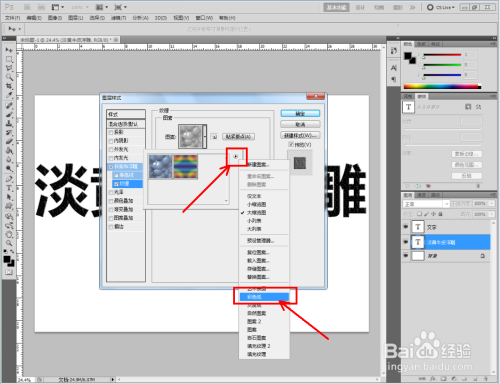This screenshot has height=384, width=500.
Task: Open the Character panel icon in dock
Action: pyautogui.click(x=394, y=68)
